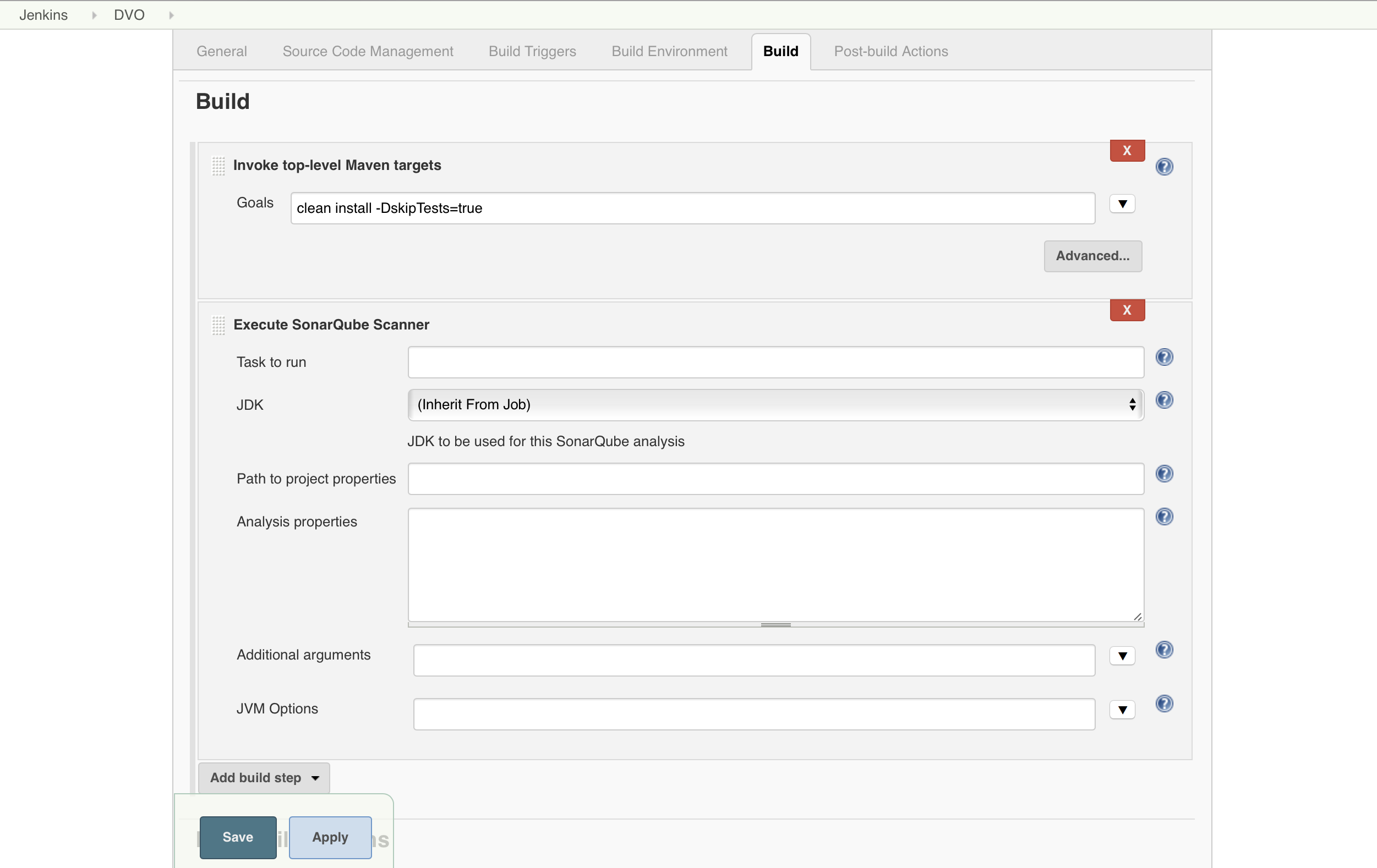Remove the Execute SonarQube Scanner step
This screenshot has width=1377, height=868.
1127,310
